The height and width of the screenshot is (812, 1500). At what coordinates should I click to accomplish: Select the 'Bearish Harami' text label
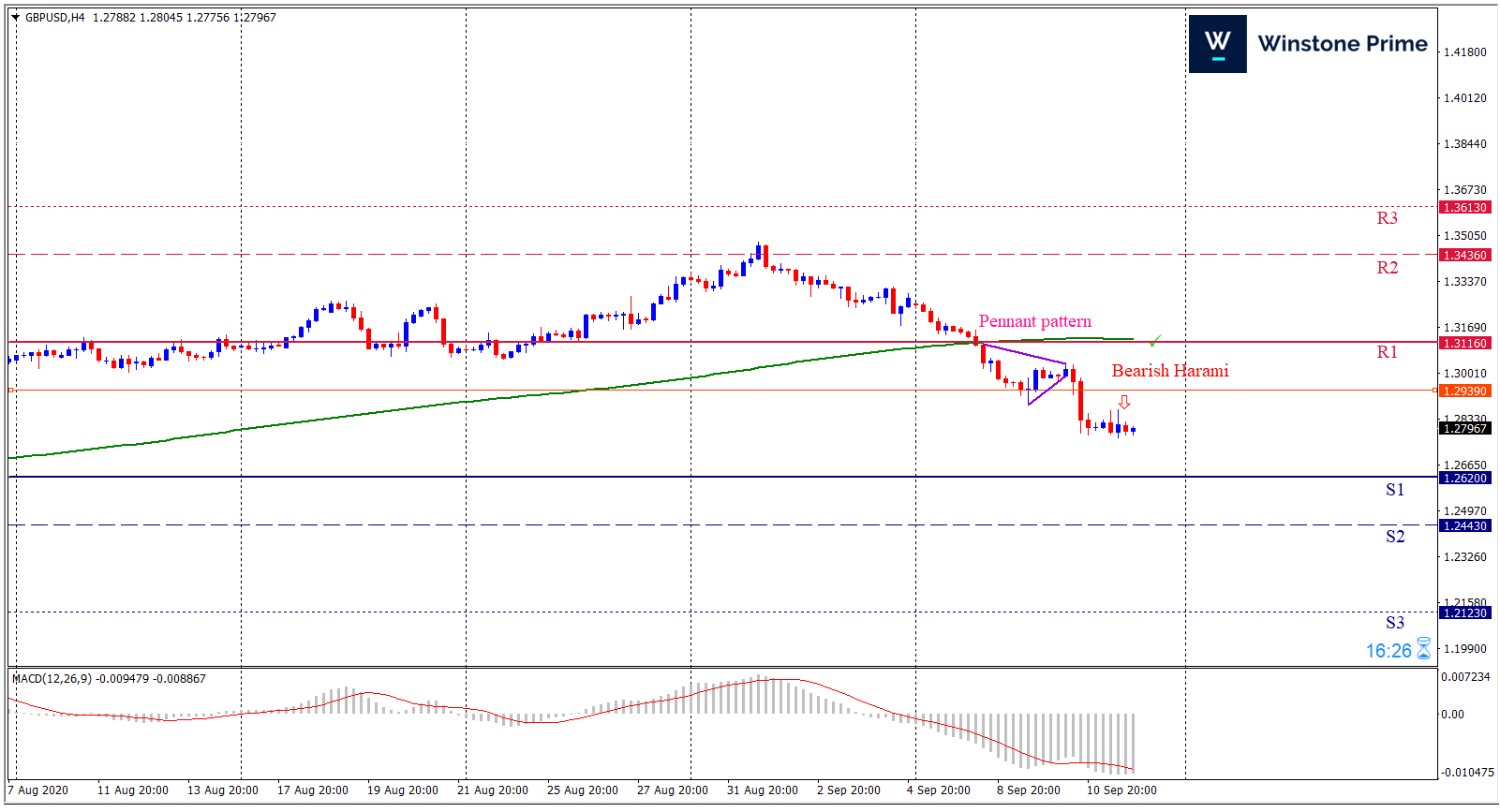click(1169, 371)
